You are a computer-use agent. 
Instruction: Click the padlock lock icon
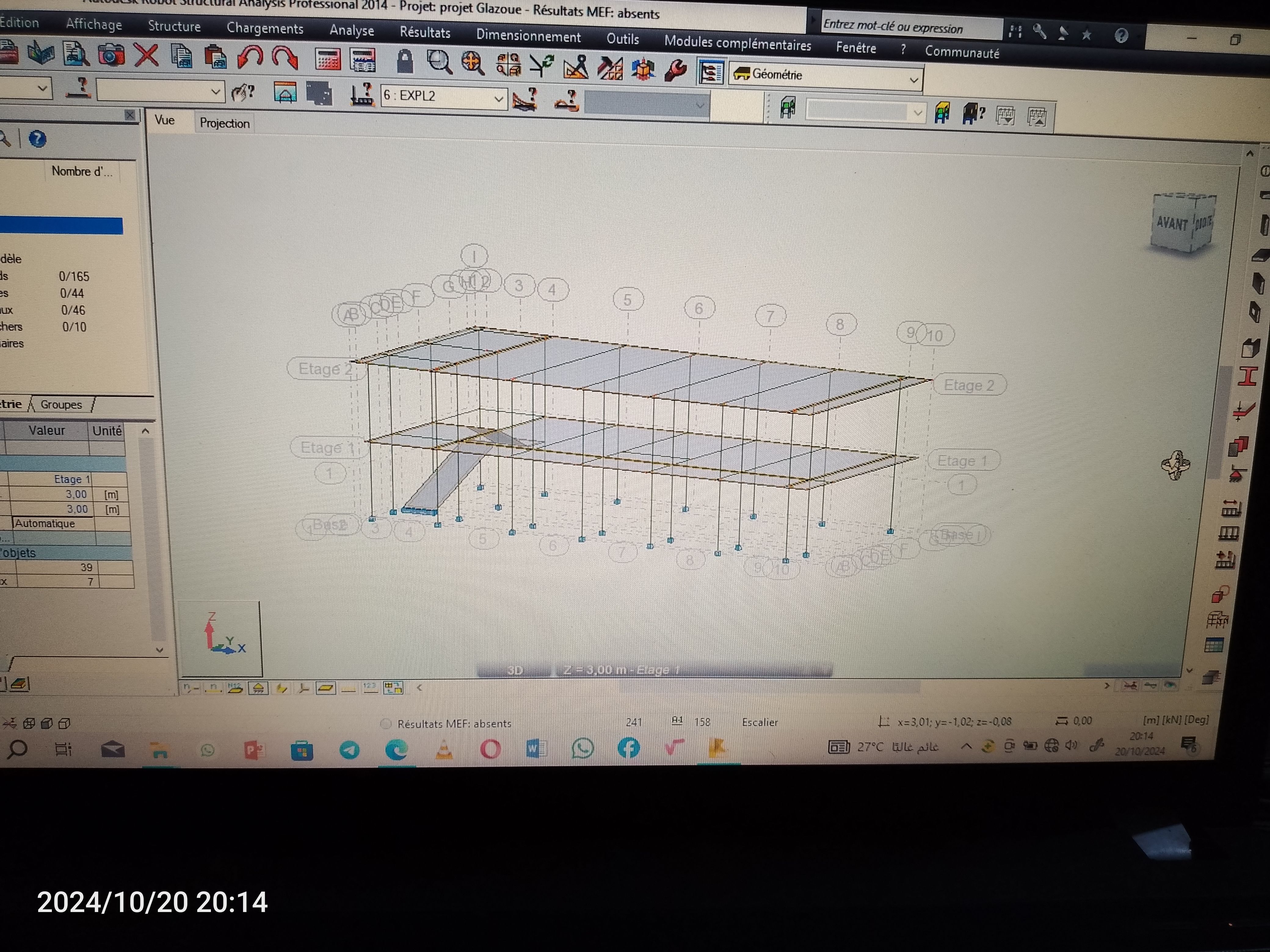point(405,61)
